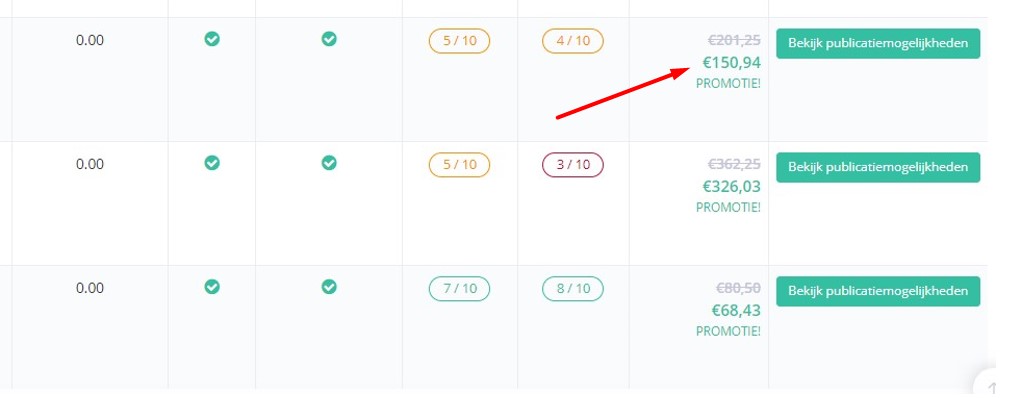
Task: Click the struck-through price €362,25
Action: 734,164
